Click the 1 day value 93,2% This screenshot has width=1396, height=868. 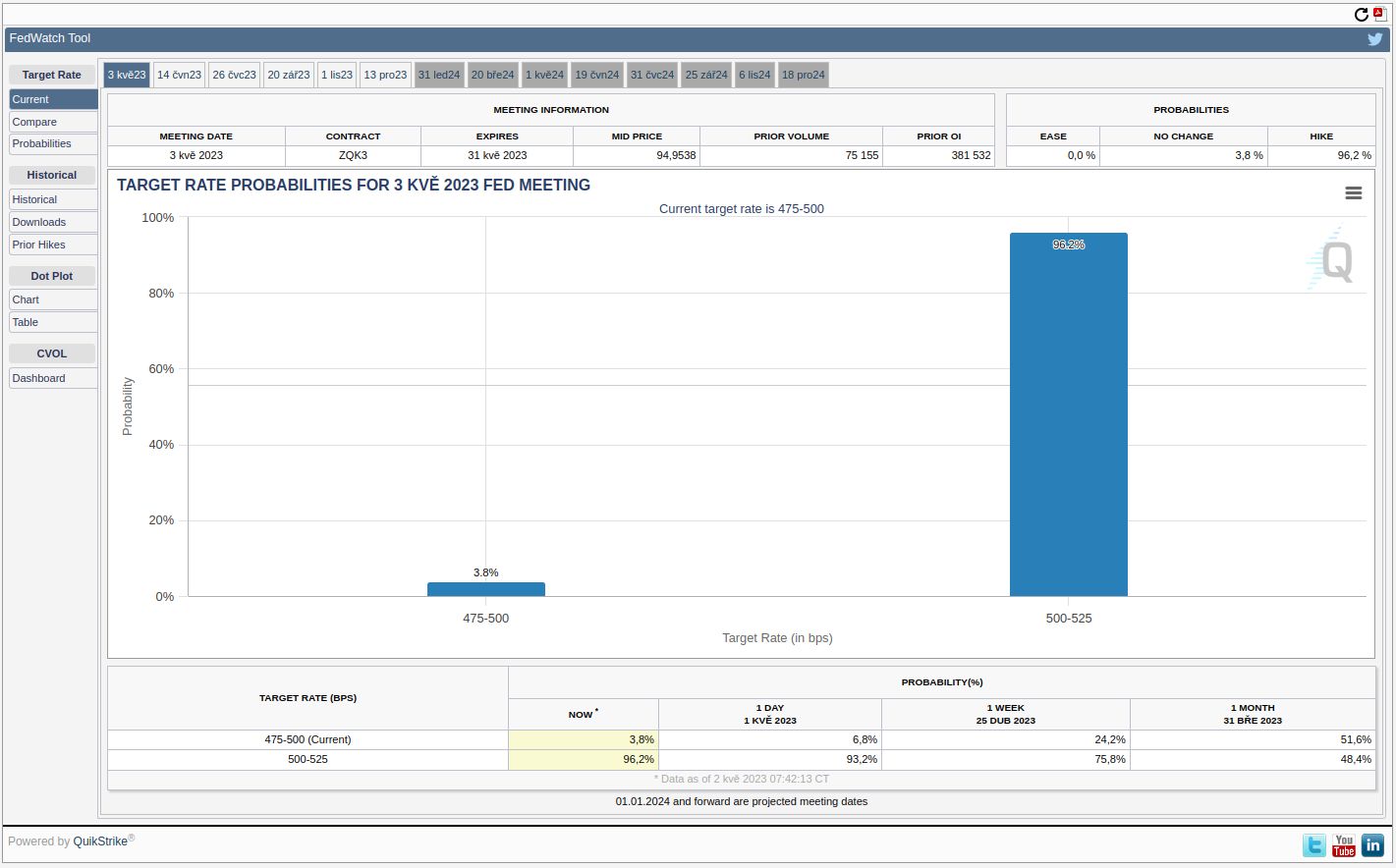(862, 759)
